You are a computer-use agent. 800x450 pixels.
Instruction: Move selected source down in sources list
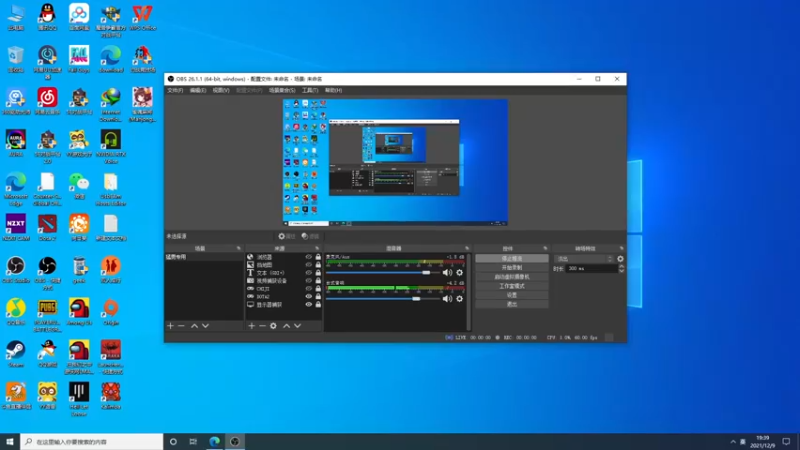297,326
